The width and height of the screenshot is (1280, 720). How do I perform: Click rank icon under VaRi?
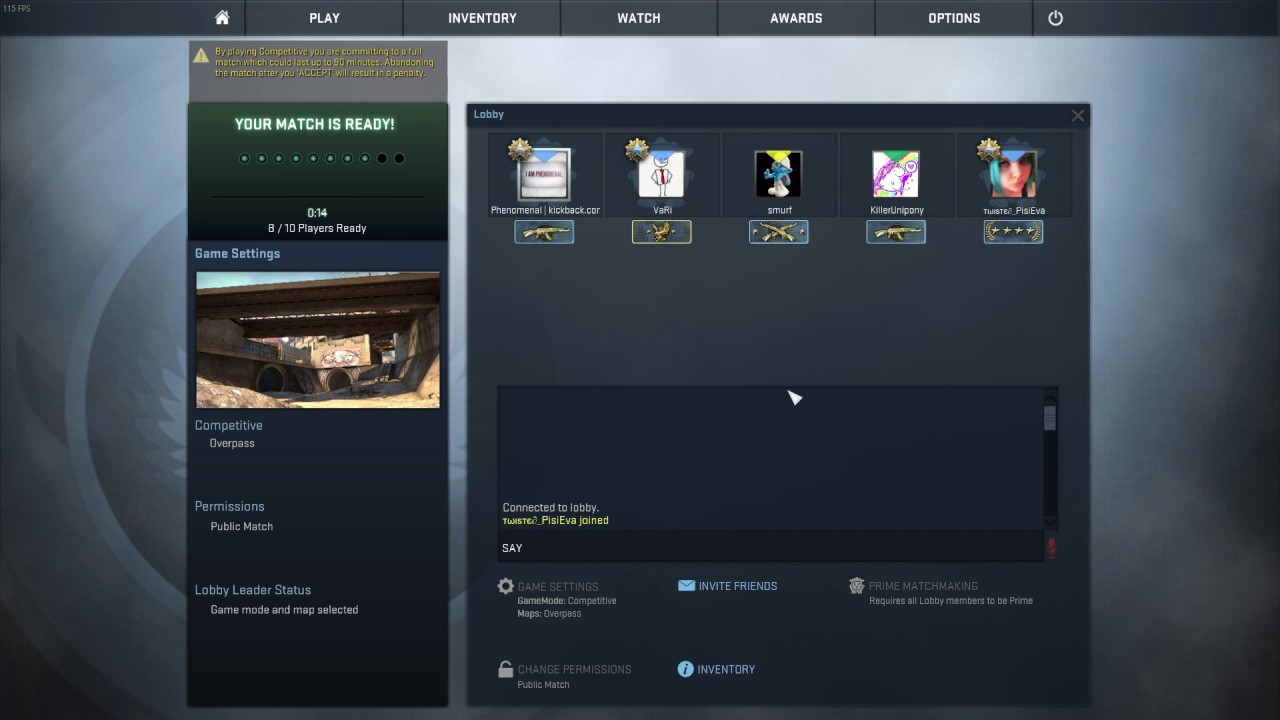[661, 232]
